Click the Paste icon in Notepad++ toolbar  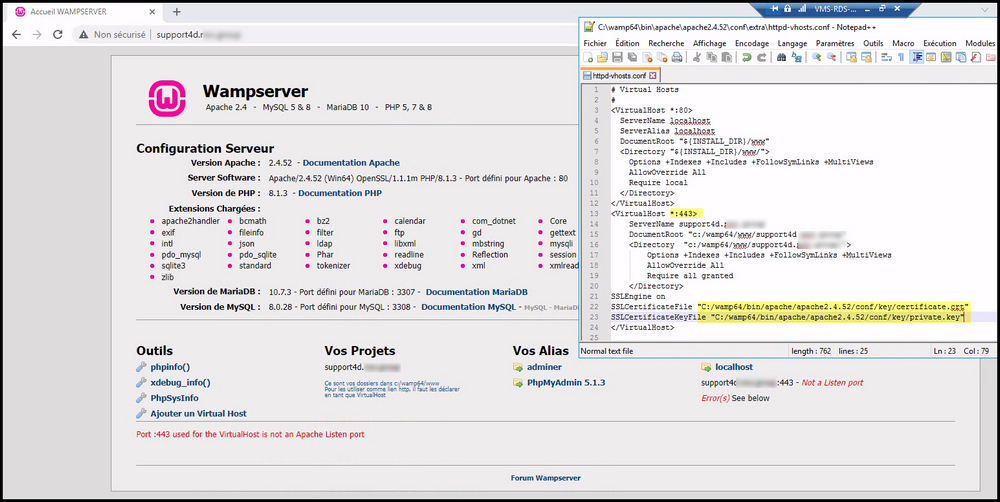[726, 58]
